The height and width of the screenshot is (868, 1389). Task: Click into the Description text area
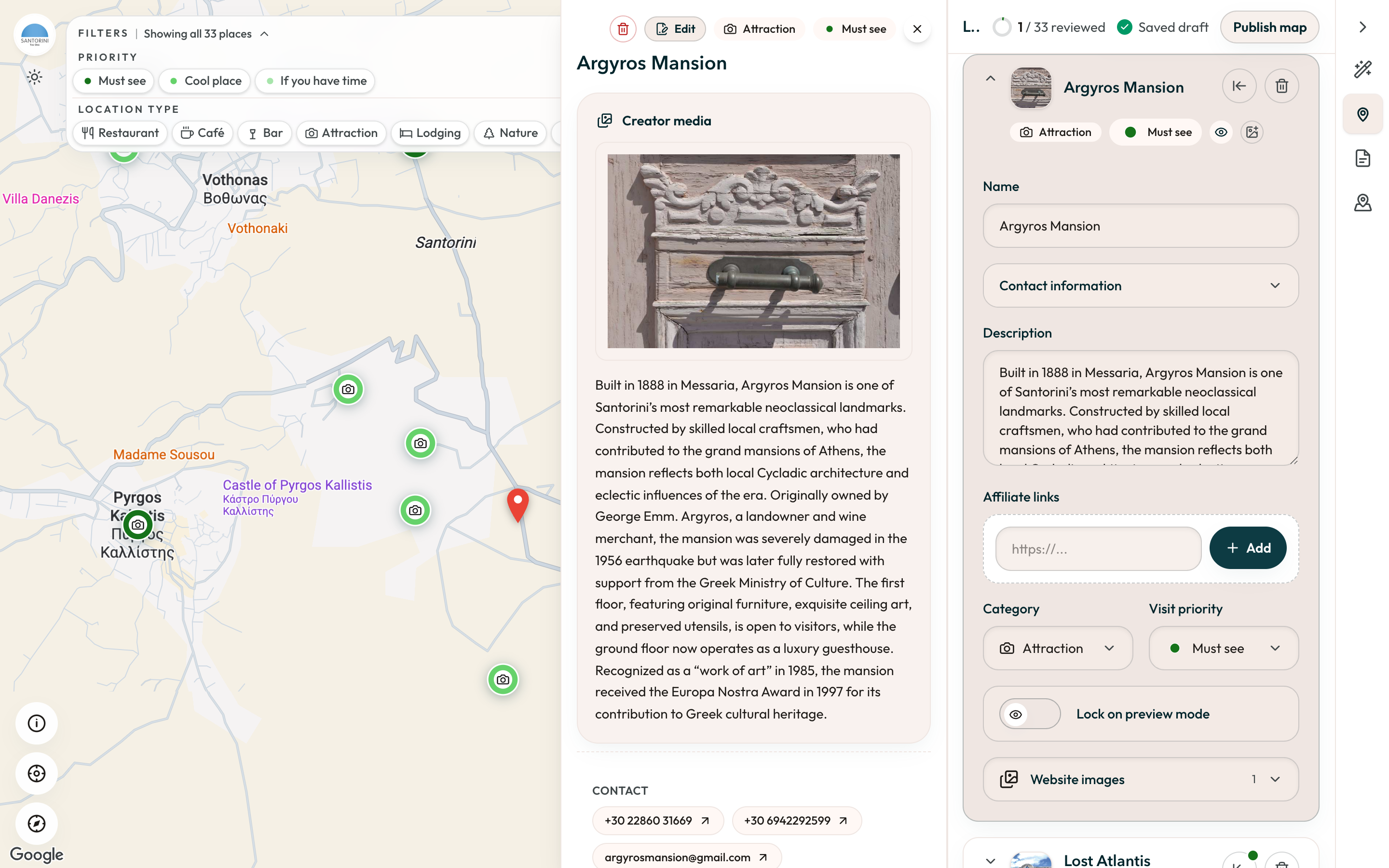coord(1141,407)
